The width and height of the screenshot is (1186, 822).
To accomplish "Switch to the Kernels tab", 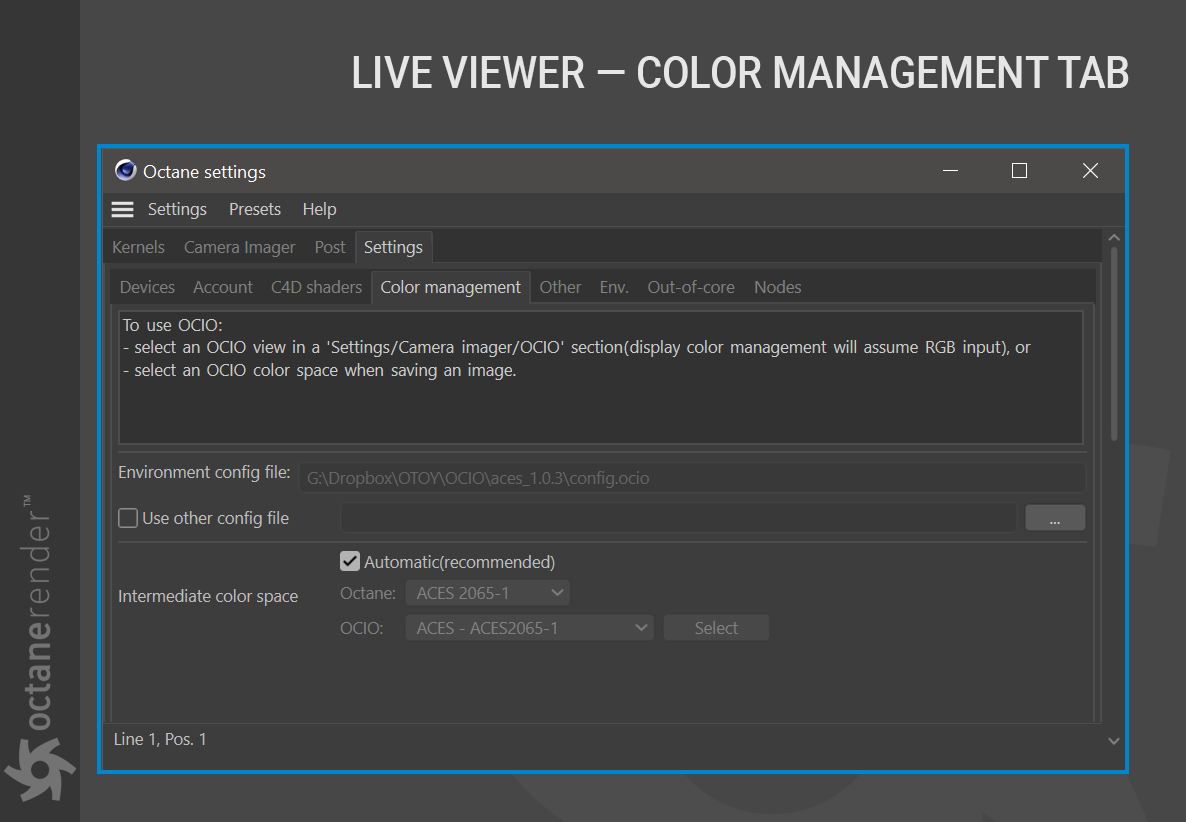I will pyautogui.click(x=138, y=247).
